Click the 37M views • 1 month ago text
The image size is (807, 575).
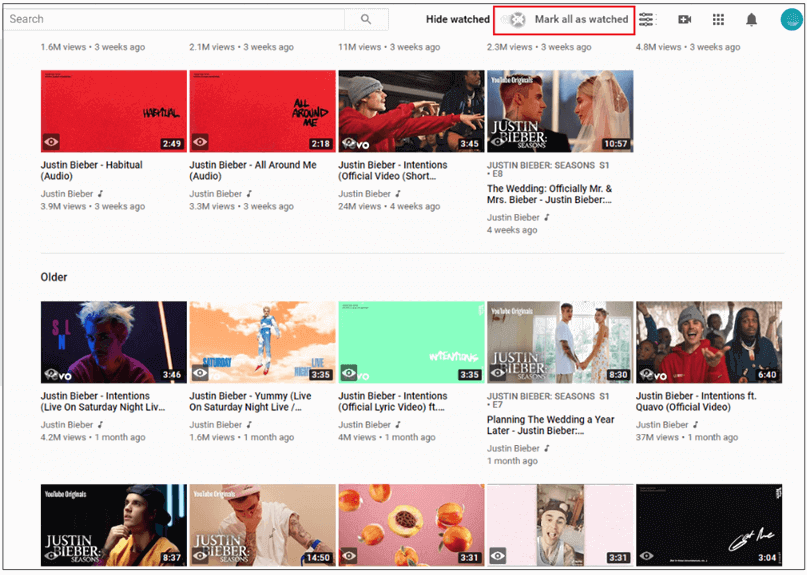[687, 438]
